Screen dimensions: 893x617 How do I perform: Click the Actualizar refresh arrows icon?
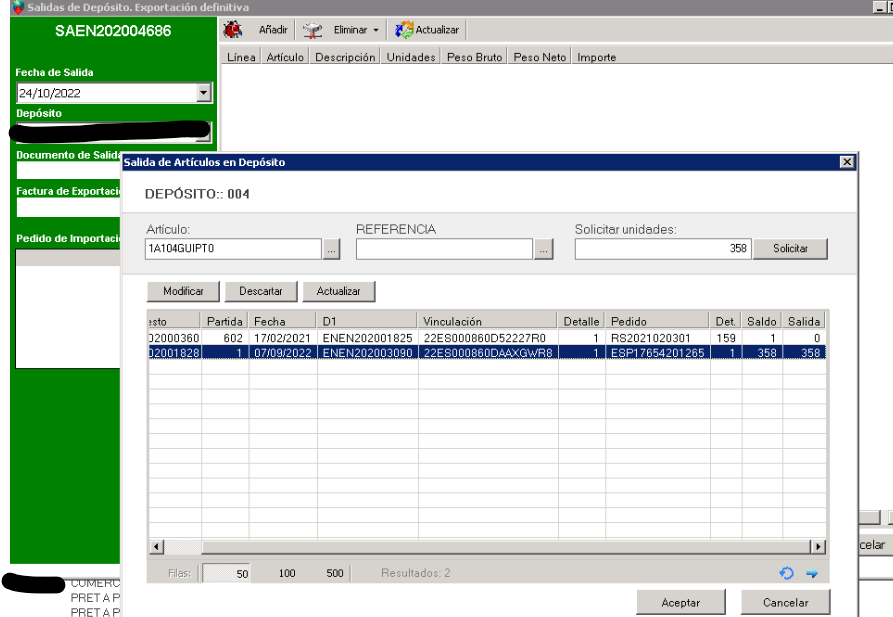coord(404,30)
